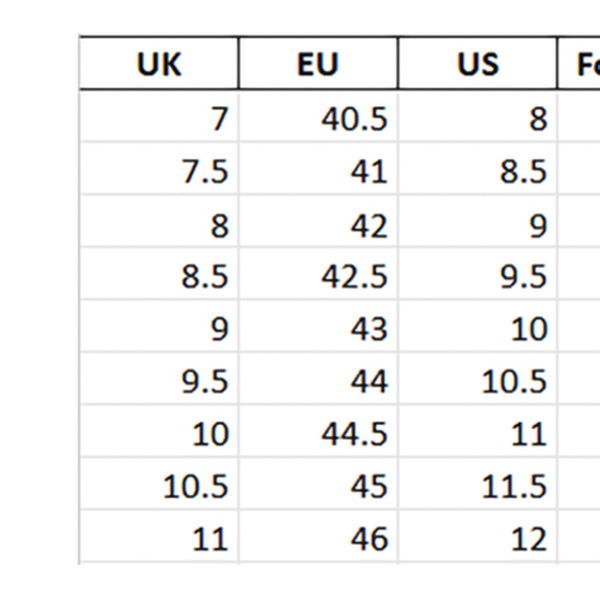This screenshot has width=600, height=600.
Task: Click EU size 42 cell
Action: point(318,224)
